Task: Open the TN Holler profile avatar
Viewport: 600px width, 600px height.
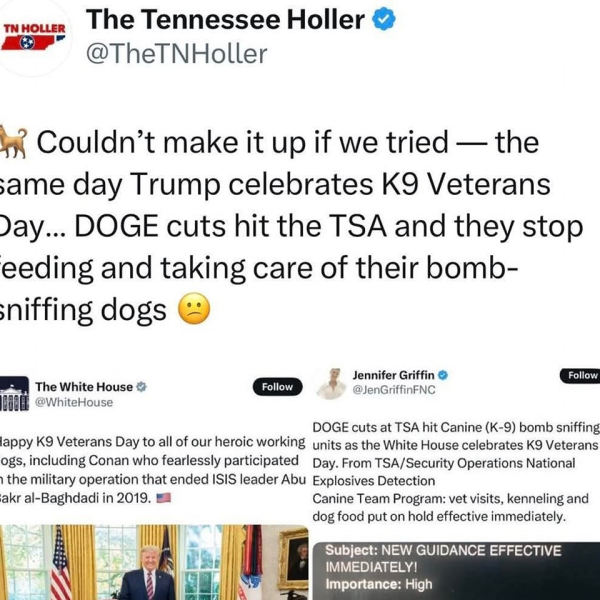Action: click(x=34, y=37)
